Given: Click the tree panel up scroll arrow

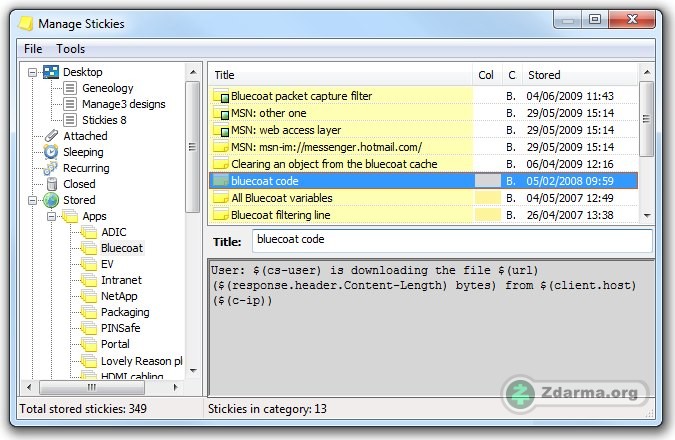Looking at the screenshot, I should click(193, 72).
